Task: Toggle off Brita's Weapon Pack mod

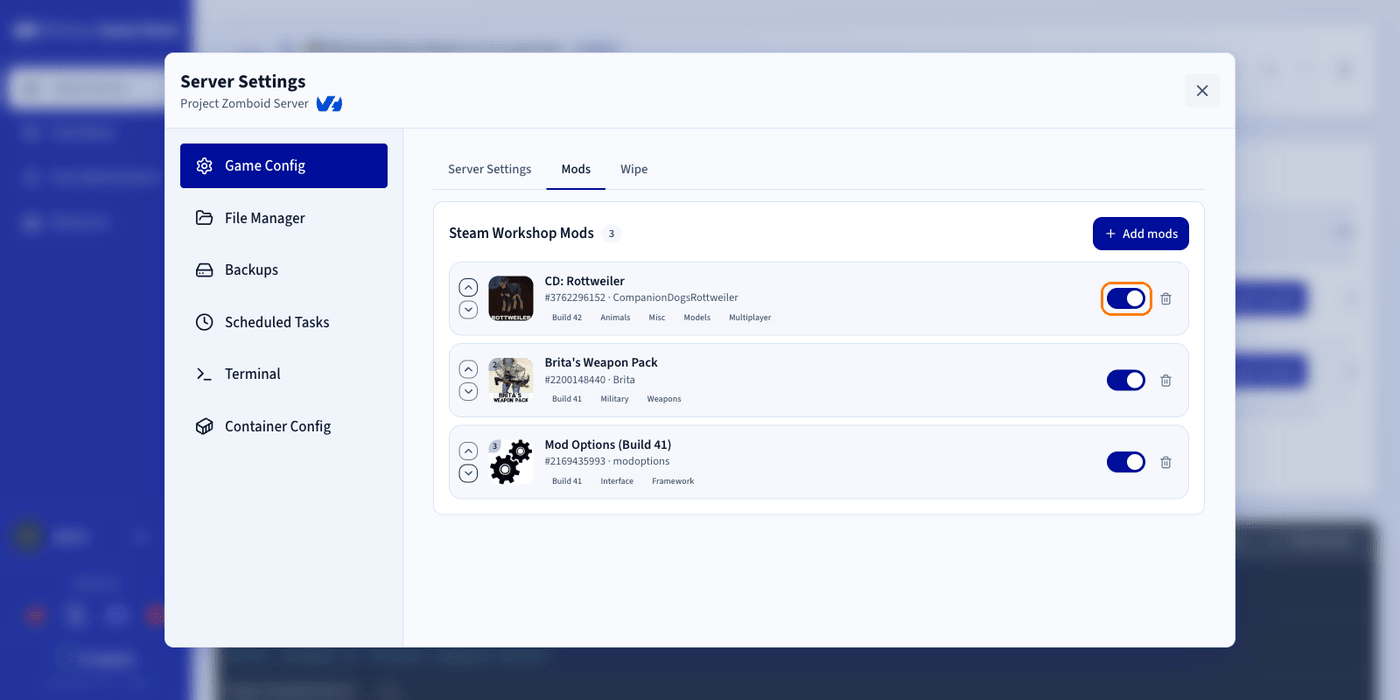Action: pos(1126,380)
